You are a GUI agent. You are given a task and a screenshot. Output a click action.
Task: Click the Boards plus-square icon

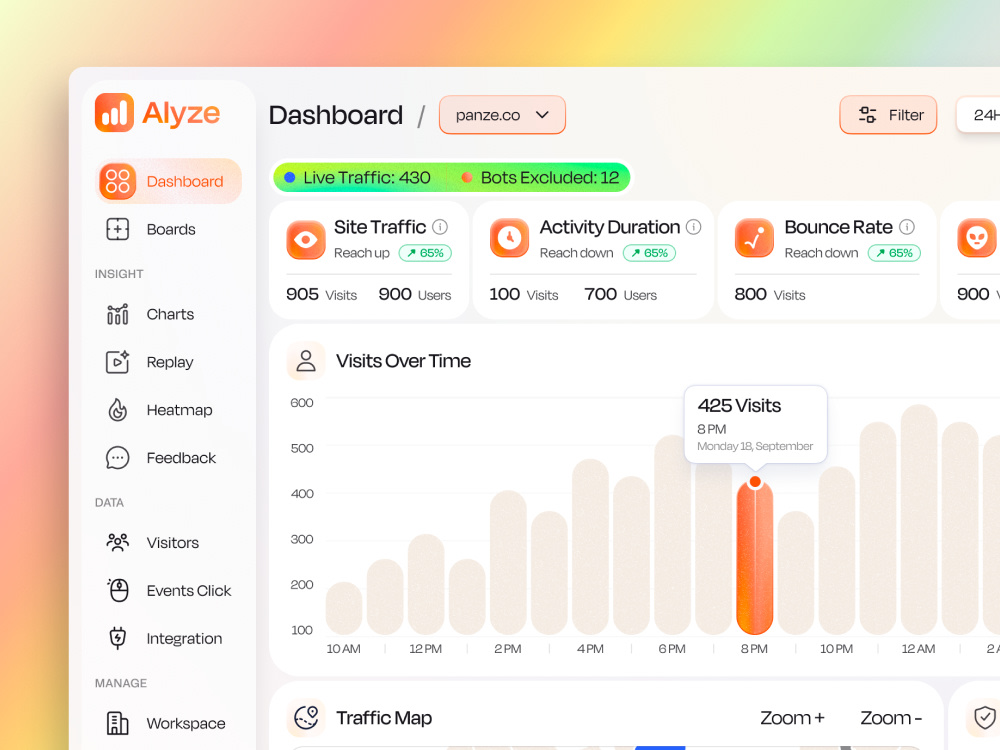(117, 229)
